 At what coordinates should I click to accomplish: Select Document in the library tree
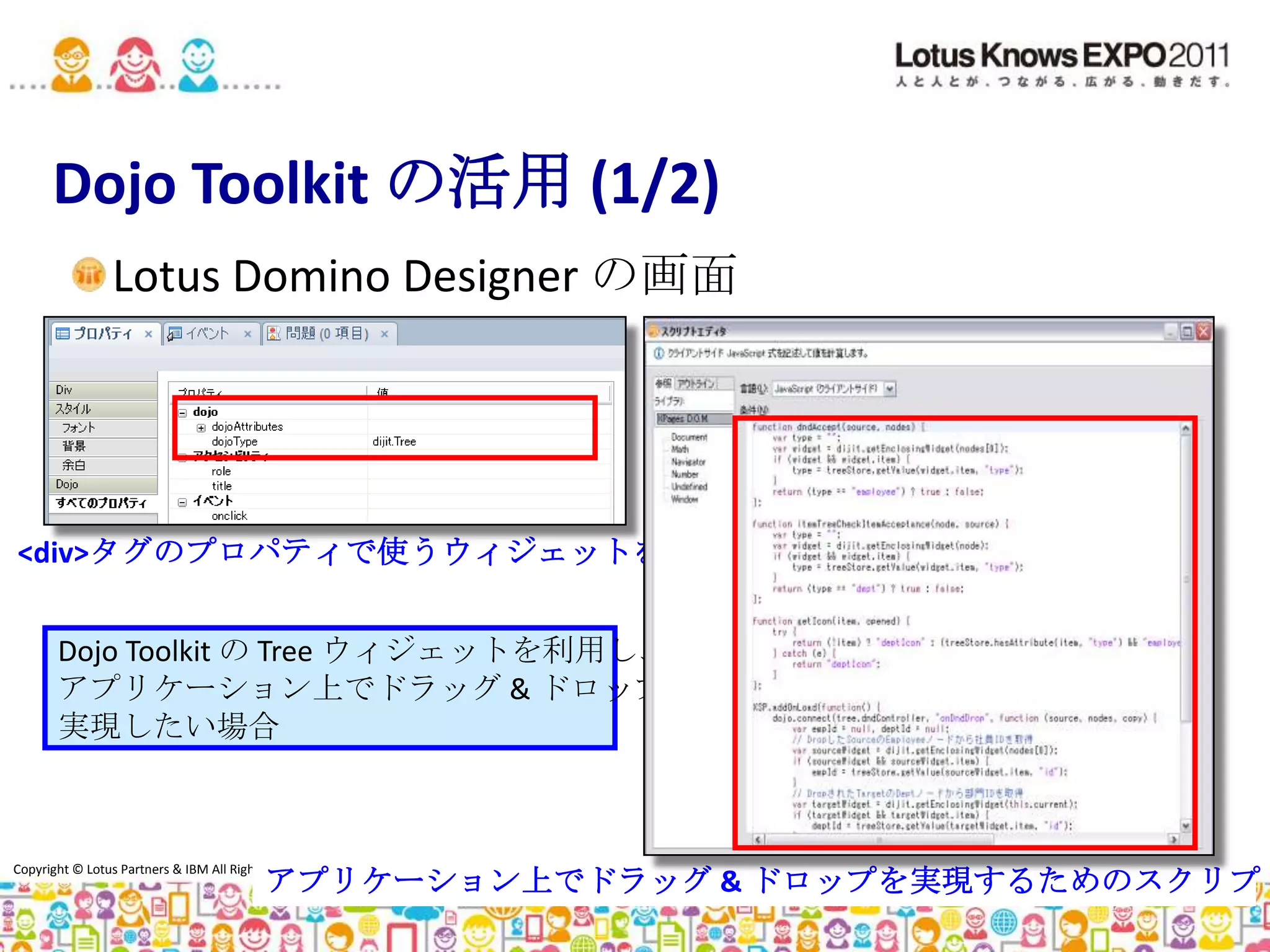[689, 438]
